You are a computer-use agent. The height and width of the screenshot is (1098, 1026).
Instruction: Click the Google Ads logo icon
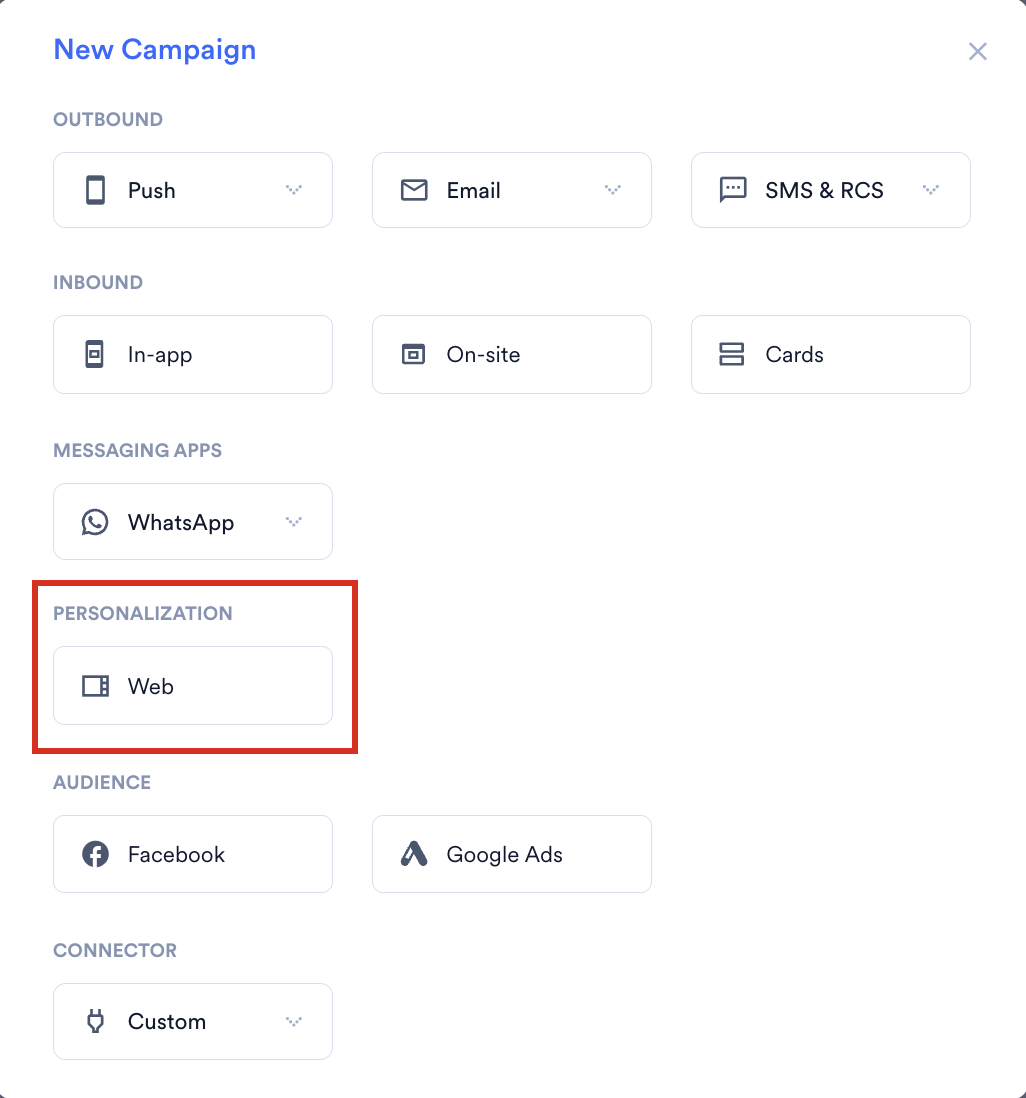click(414, 854)
